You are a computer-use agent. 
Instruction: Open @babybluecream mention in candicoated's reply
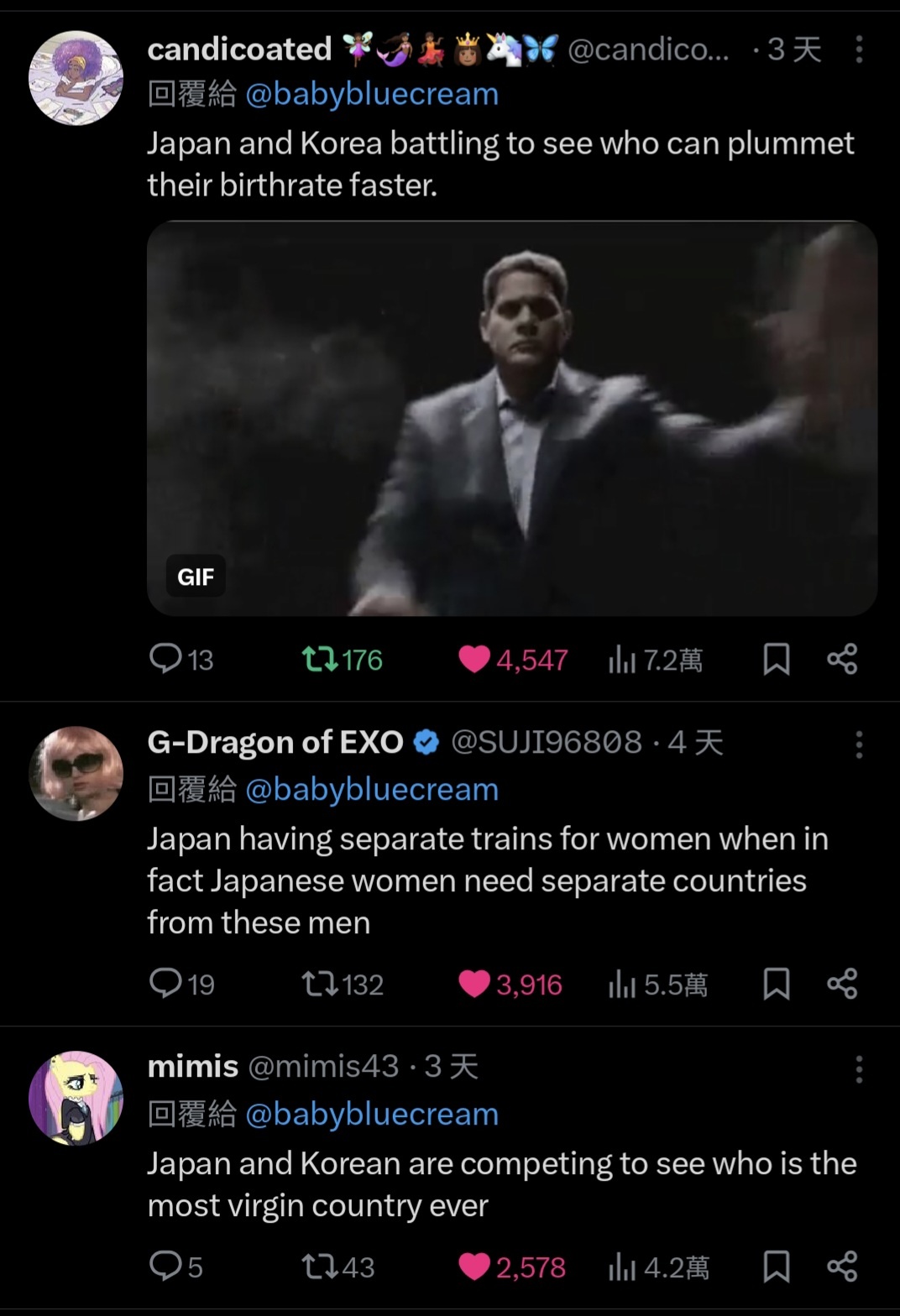372,94
